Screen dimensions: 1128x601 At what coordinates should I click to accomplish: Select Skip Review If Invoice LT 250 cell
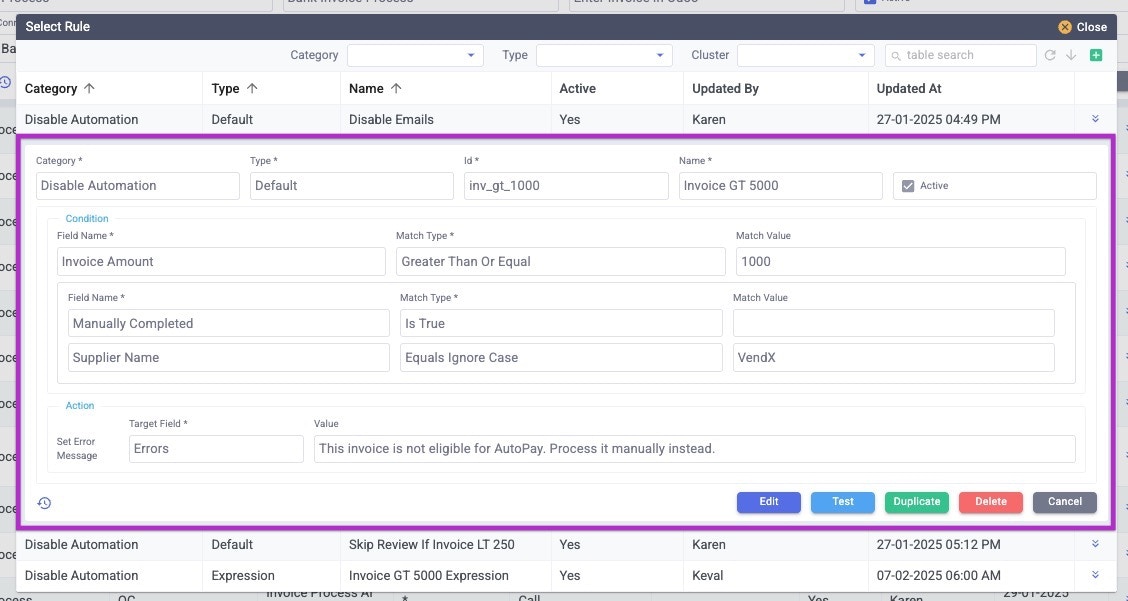432,544
